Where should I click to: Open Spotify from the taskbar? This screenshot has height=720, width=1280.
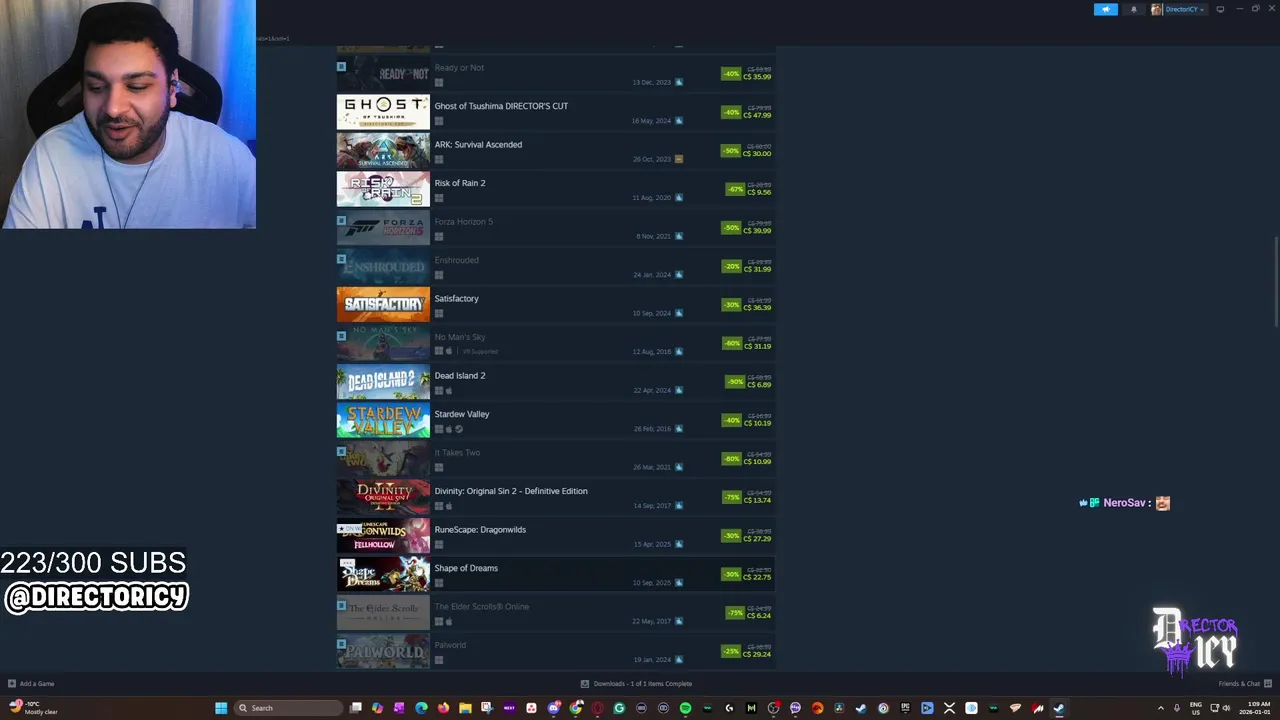pyautogui.click(x=685, y=708)
